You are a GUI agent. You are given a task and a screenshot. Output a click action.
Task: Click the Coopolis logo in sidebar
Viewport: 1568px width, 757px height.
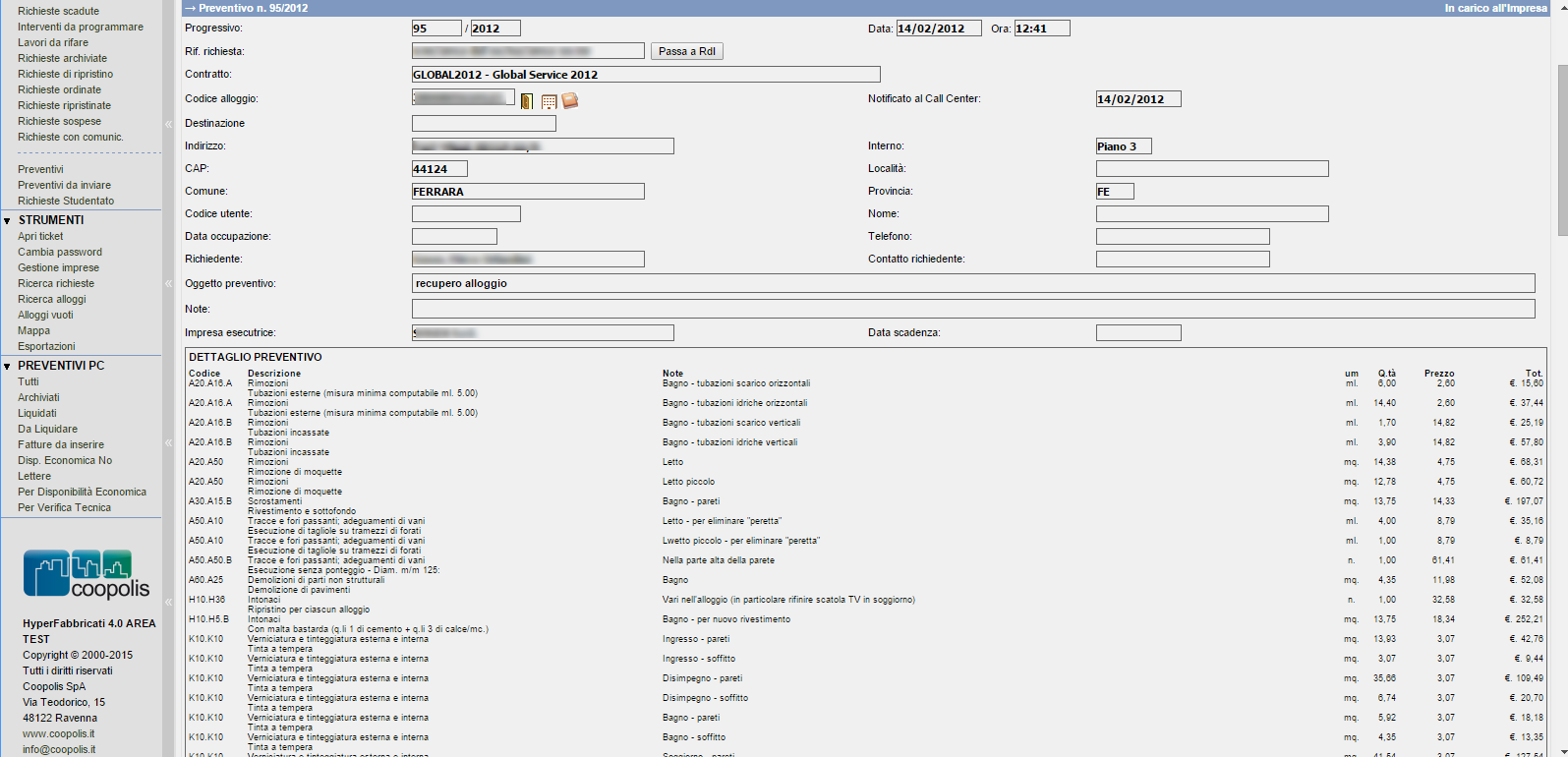[87, 574]
